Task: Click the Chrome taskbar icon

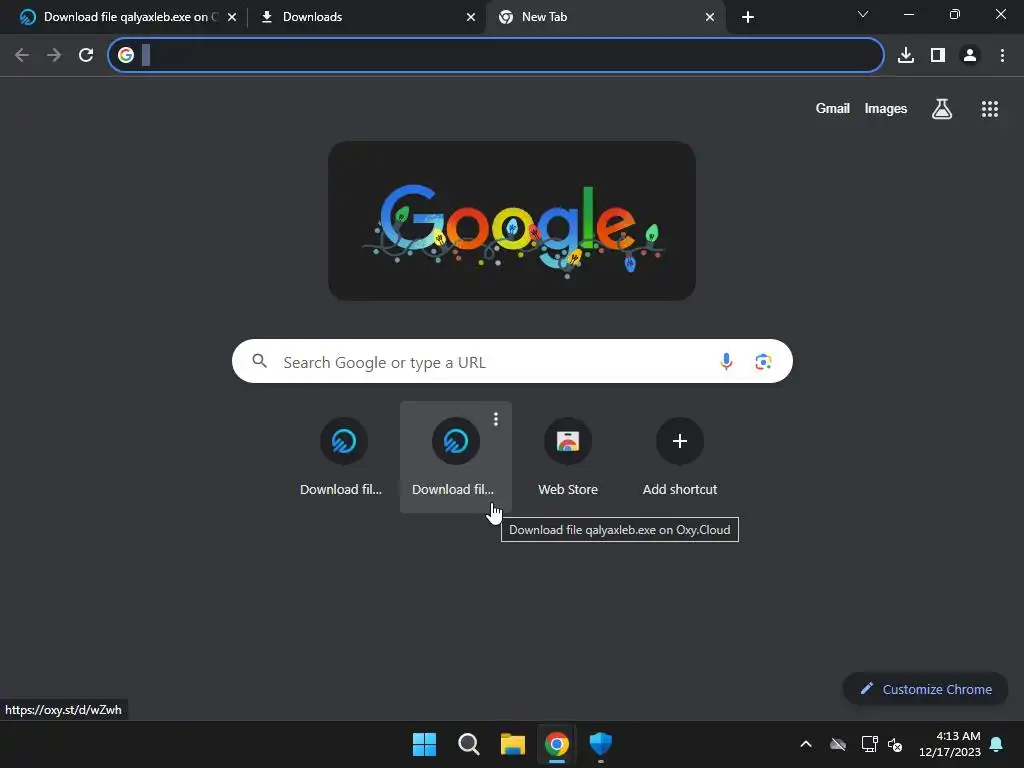Action: pyautogui.click(x=557, y=744)
